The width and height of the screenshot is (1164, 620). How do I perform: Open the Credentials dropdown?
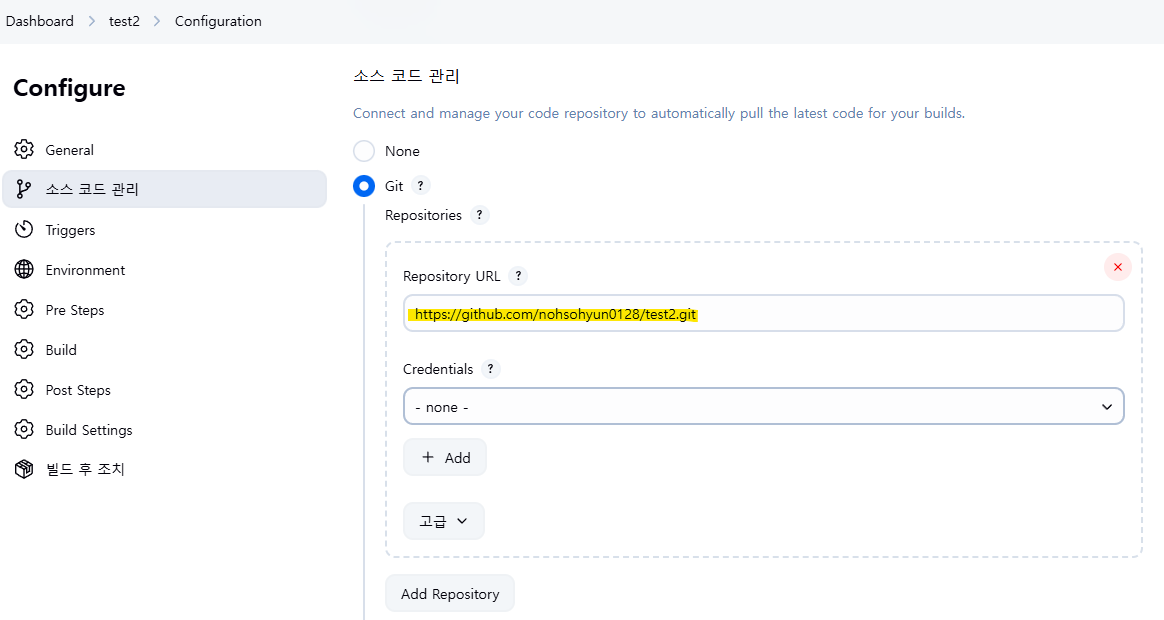(763, 407)
